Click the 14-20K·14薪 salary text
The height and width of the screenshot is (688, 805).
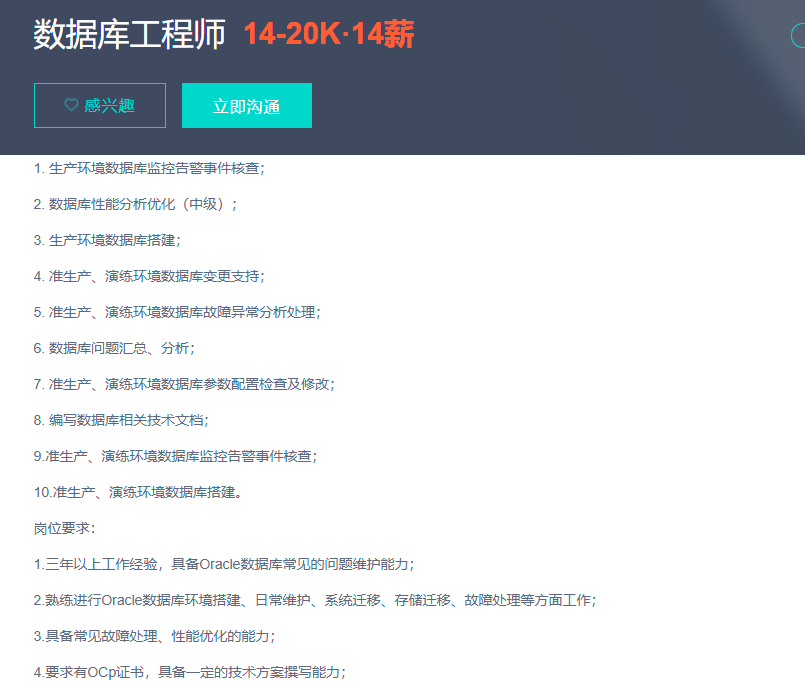329,34
